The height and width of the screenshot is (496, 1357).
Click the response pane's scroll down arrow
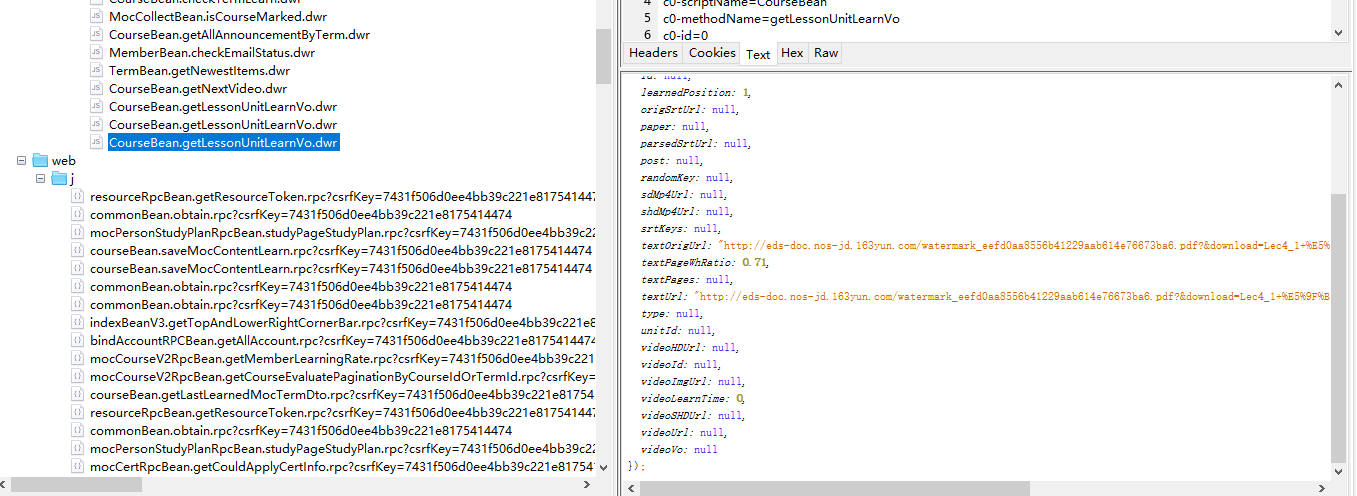1339,473
